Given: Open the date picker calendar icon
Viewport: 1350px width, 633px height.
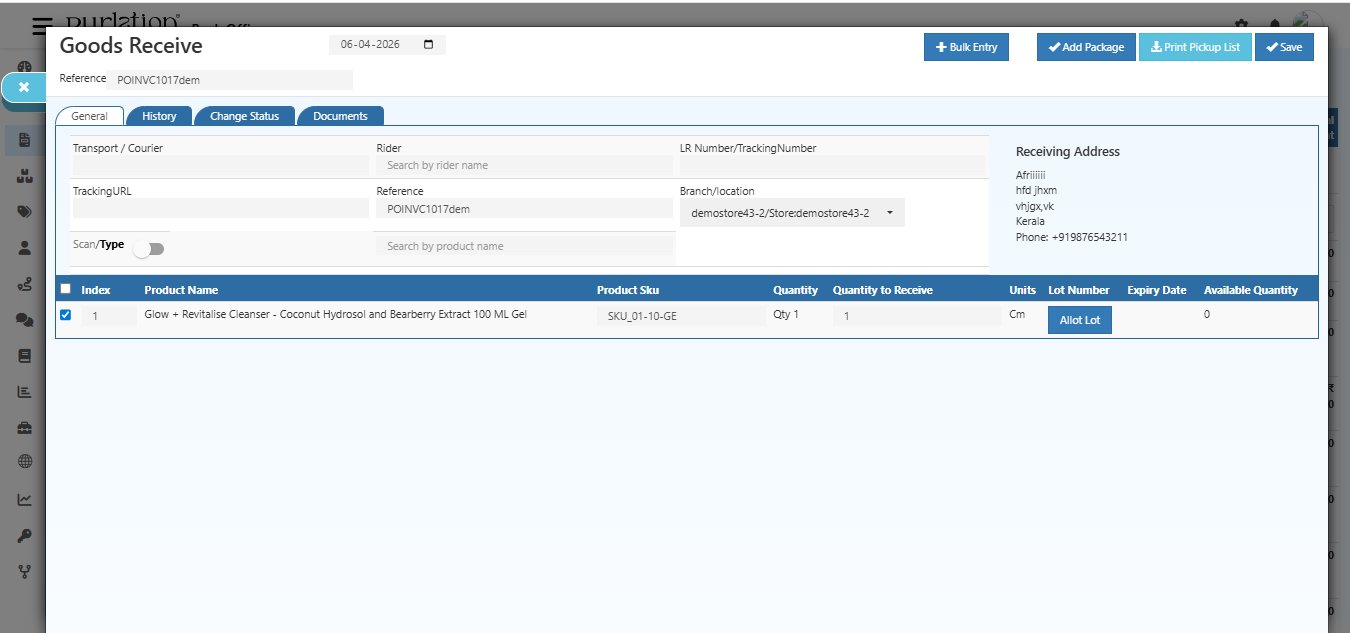Looking at the screenshot, I should 429,45.
